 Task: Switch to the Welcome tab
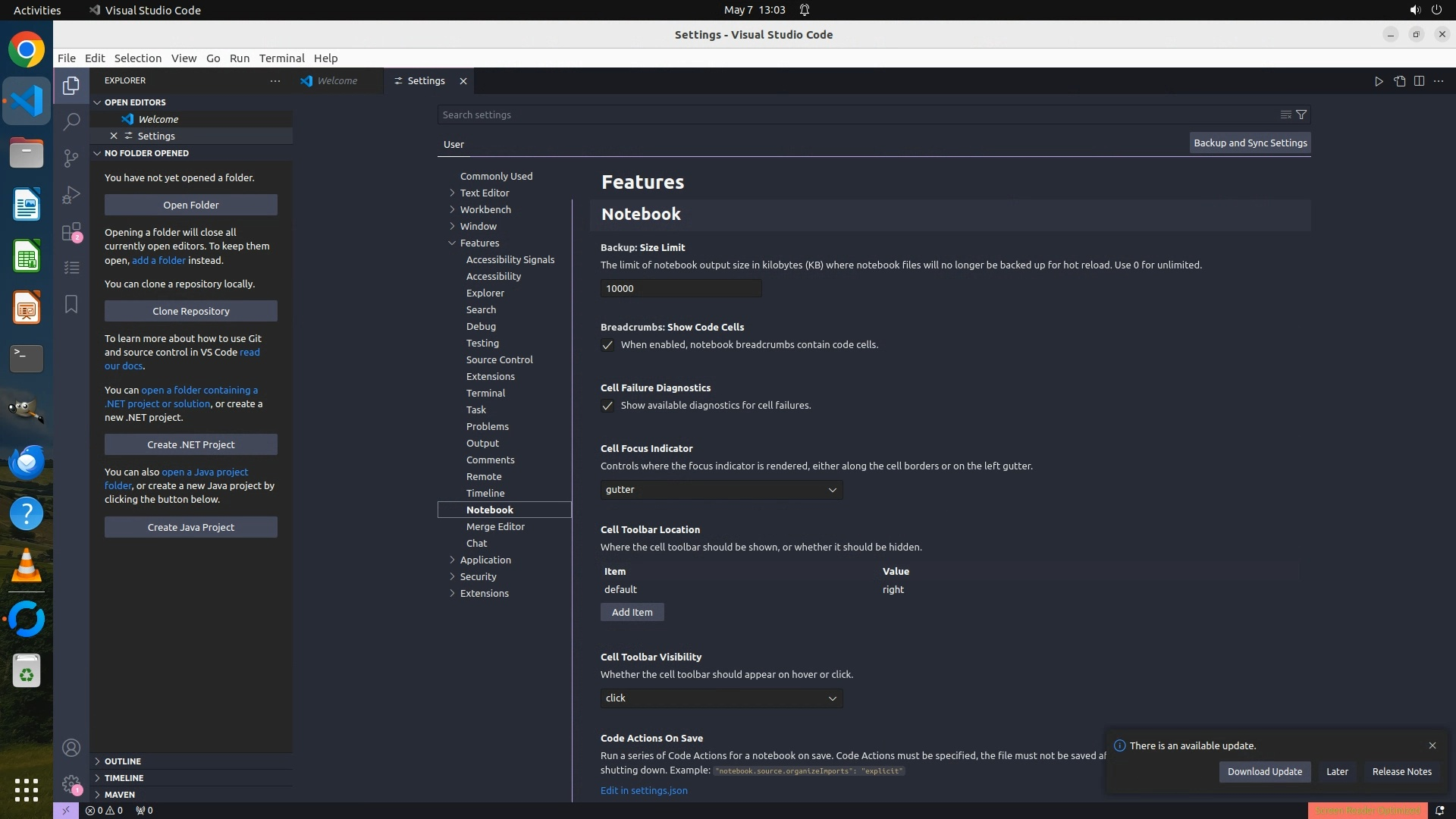pos(337,81)
